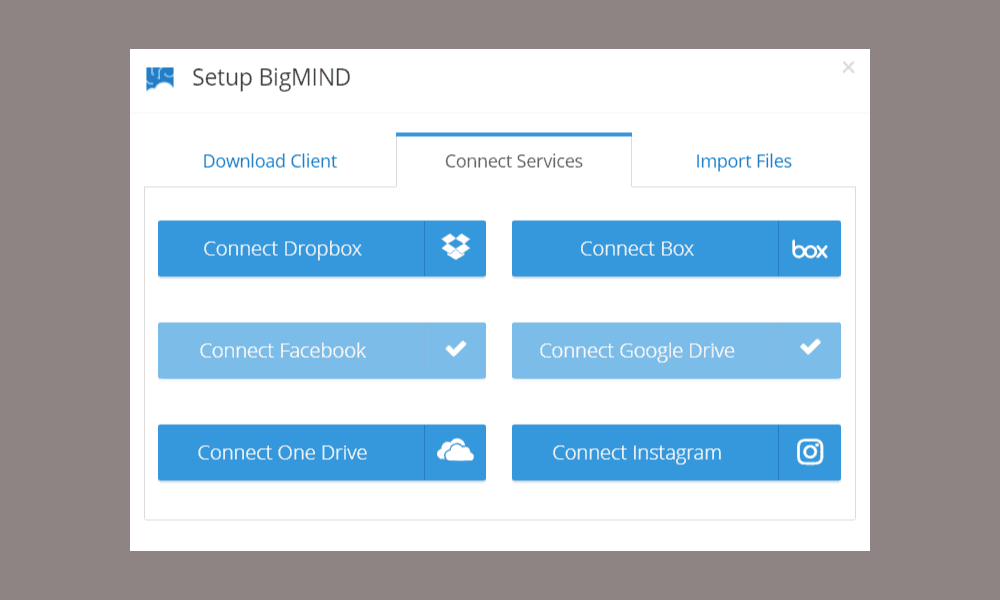Click the Connect Facebook button
The width and height of the screenshot is (1000, 600).
pyautogui.click(x=322, y=351)
